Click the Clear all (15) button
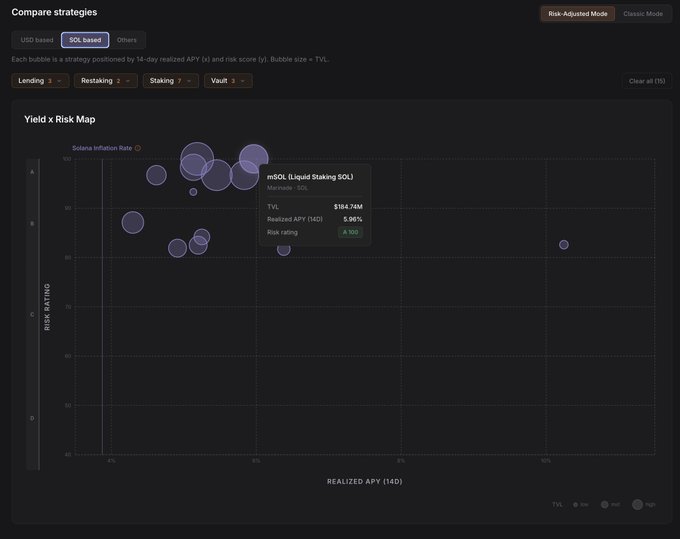 point(647,81)
